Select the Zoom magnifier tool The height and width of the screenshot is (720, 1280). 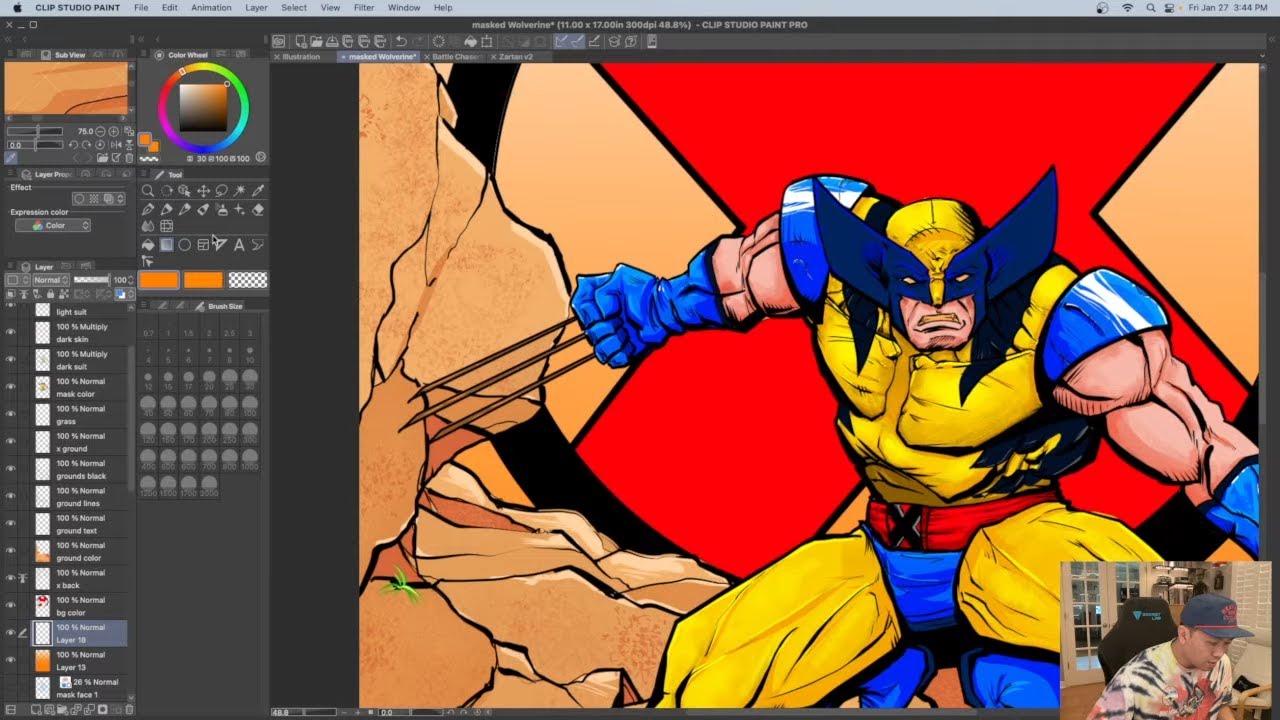(x=148, y=191)
